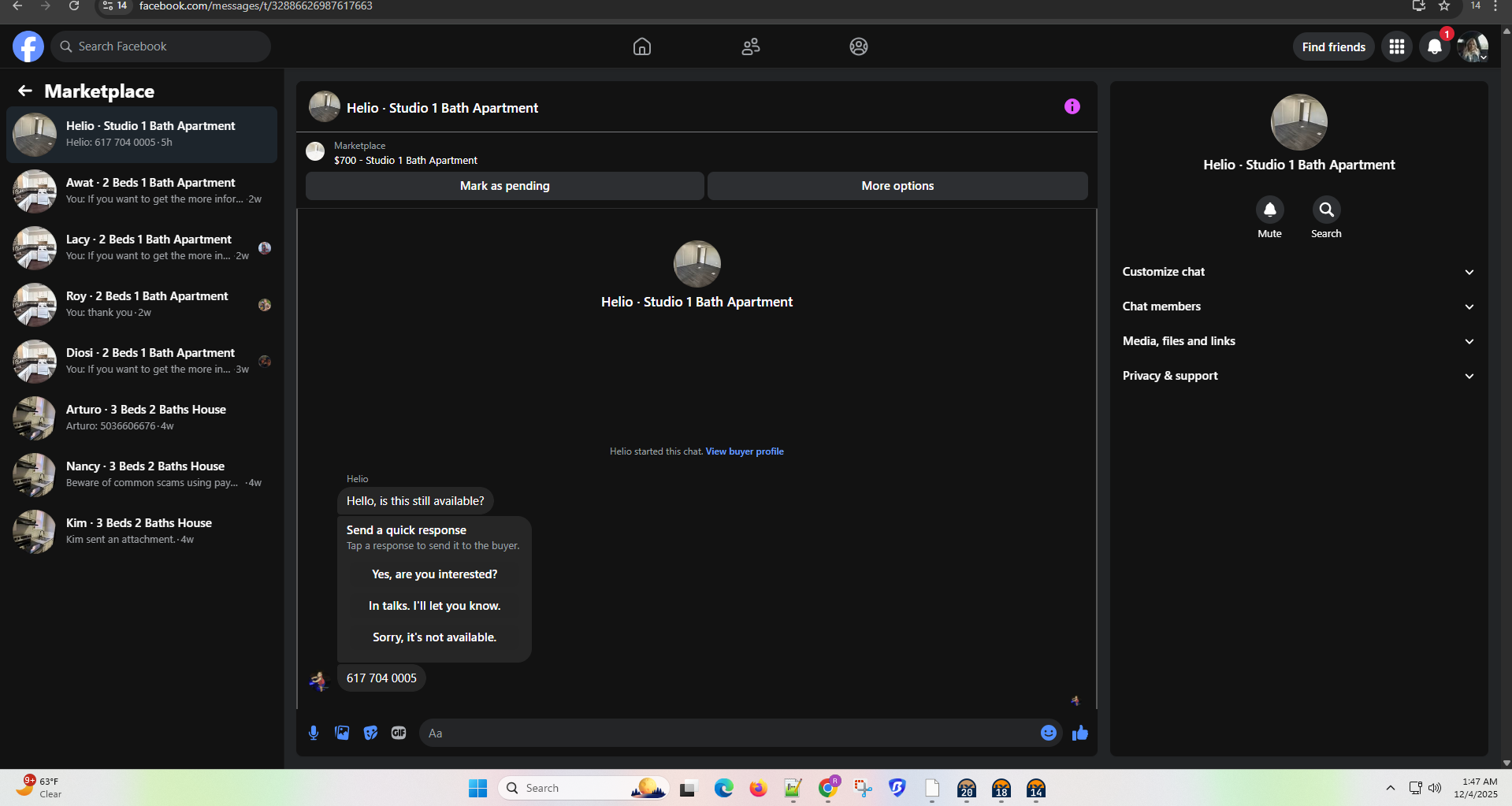Open the Home feed icon

(x=642, y=46)
